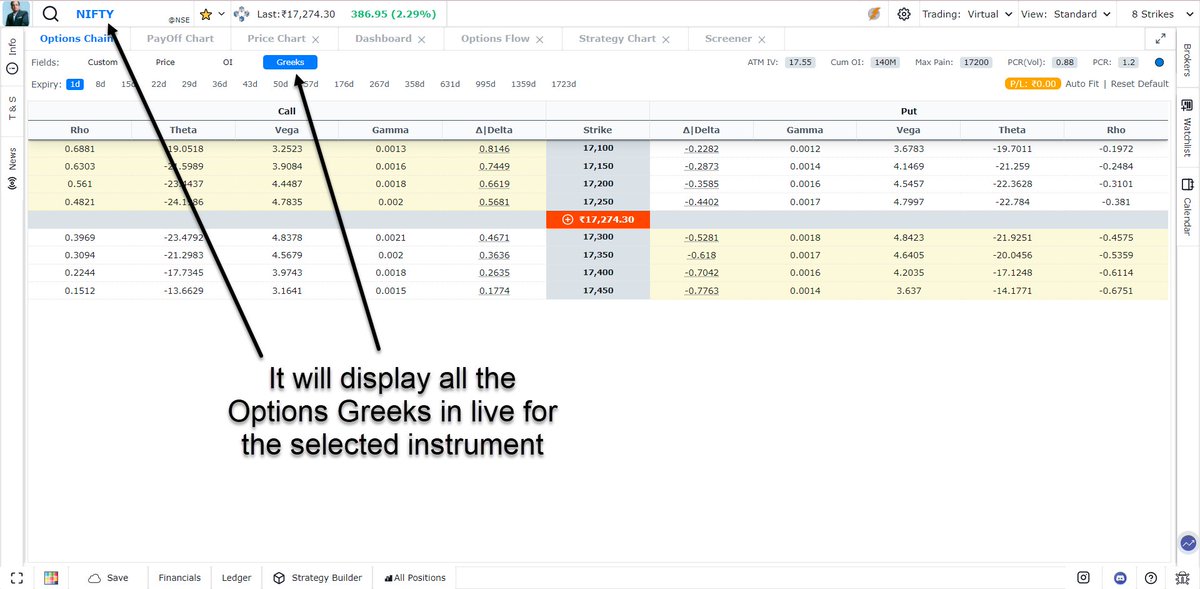Select the OI fields option
This screenshot has width=1200, height=589.
point(227,62)
